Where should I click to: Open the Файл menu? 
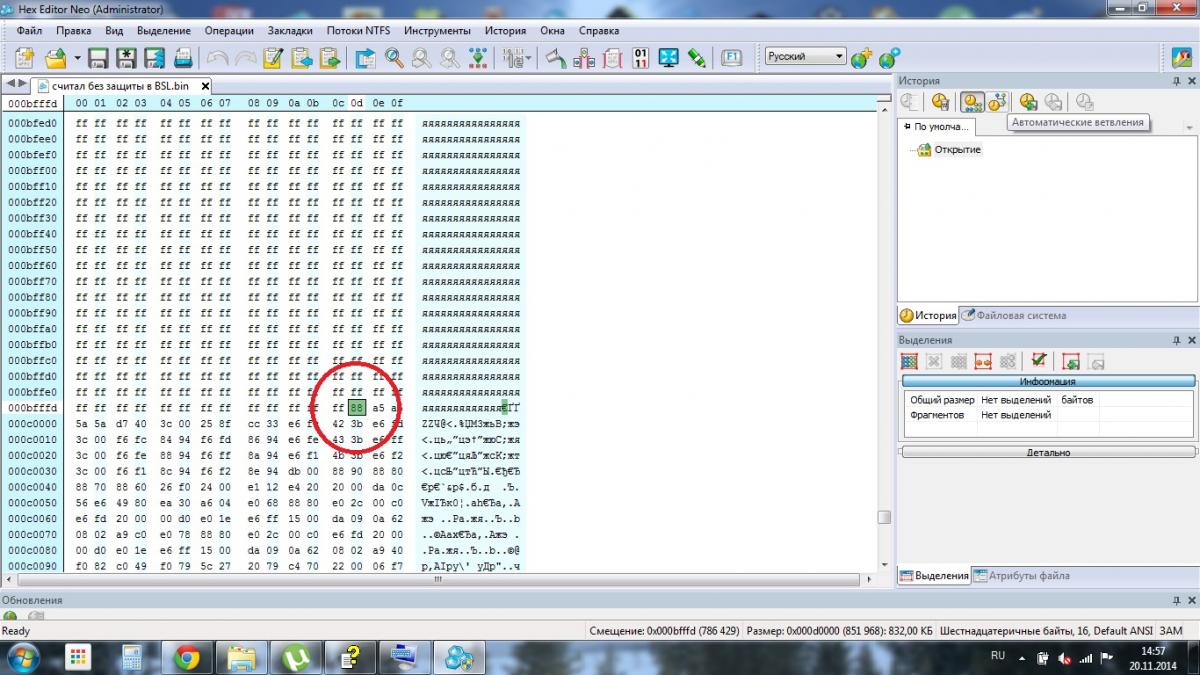click(x=29, y=30)
